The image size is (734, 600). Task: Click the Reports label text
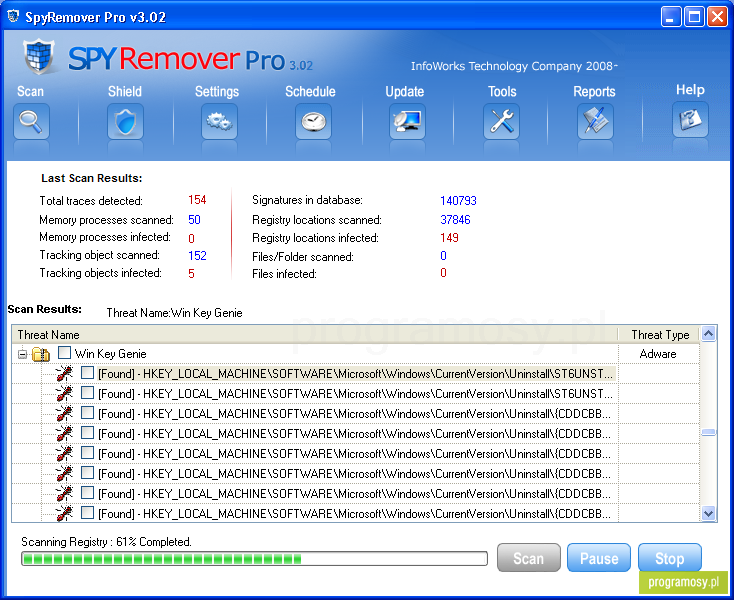pyautogui.click(x=594, y=92)
